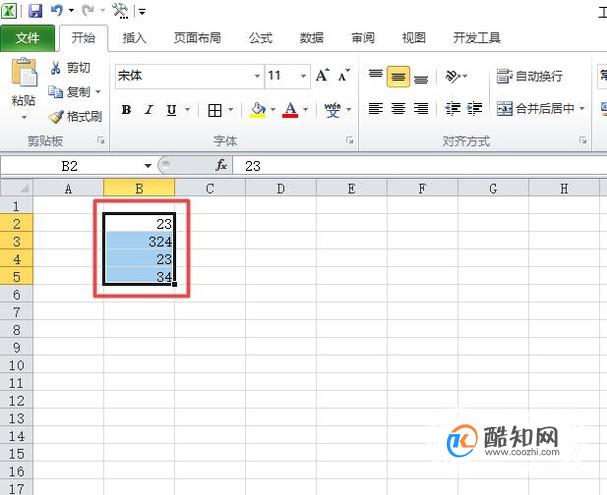
Task: Click the Save icon in quick access toolbar
Action: click(x=35, y=10)
